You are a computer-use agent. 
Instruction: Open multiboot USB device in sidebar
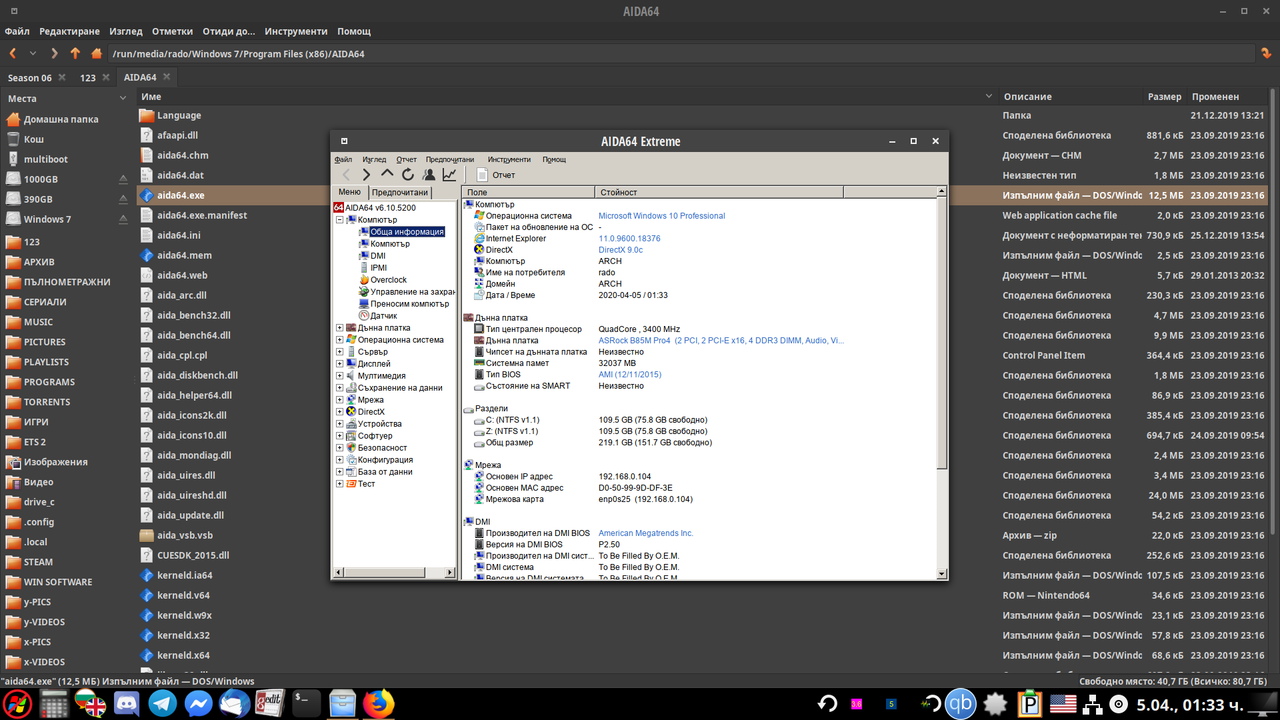click(46, 159)
